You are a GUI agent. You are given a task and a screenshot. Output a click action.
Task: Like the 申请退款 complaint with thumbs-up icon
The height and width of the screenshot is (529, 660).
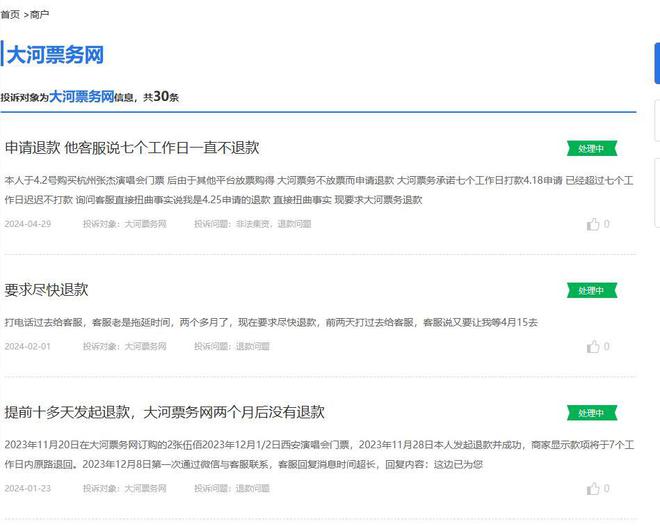point(594,224)
